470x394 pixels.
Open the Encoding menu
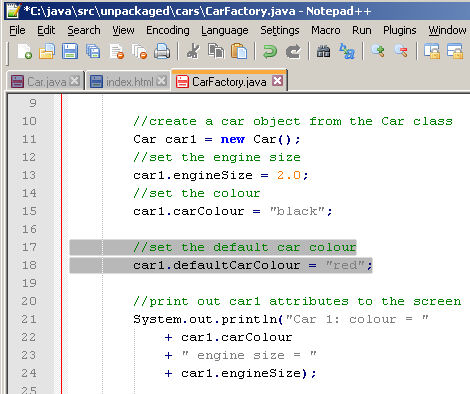click(168, 30)
